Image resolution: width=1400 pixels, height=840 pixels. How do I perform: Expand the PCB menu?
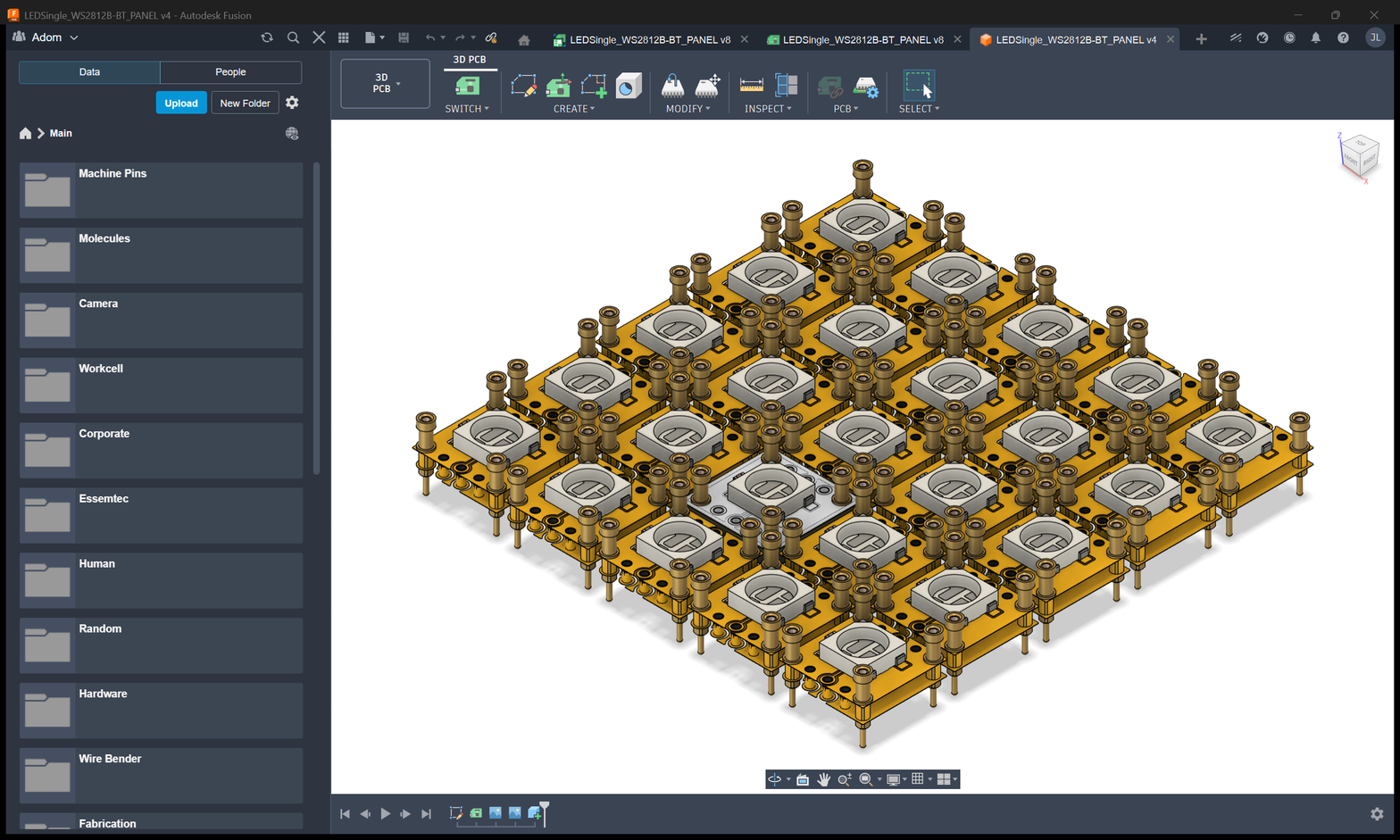click(x=846, y=109)
